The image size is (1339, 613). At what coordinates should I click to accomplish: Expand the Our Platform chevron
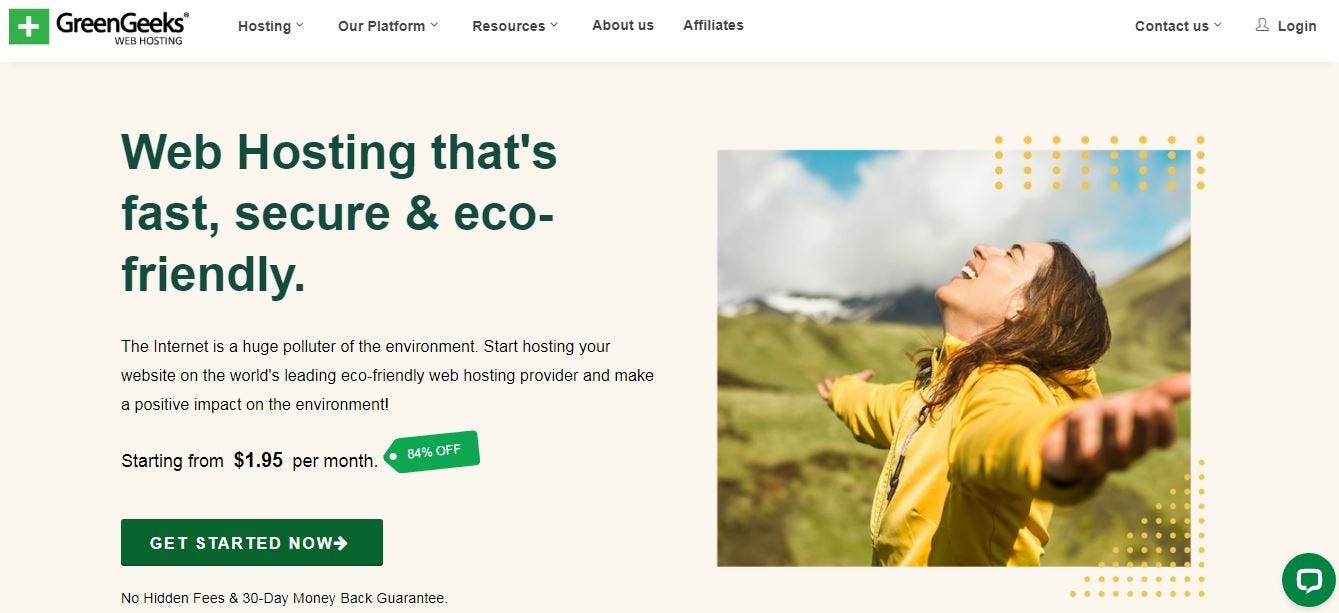pyautogui.click(x=434, y=25)
